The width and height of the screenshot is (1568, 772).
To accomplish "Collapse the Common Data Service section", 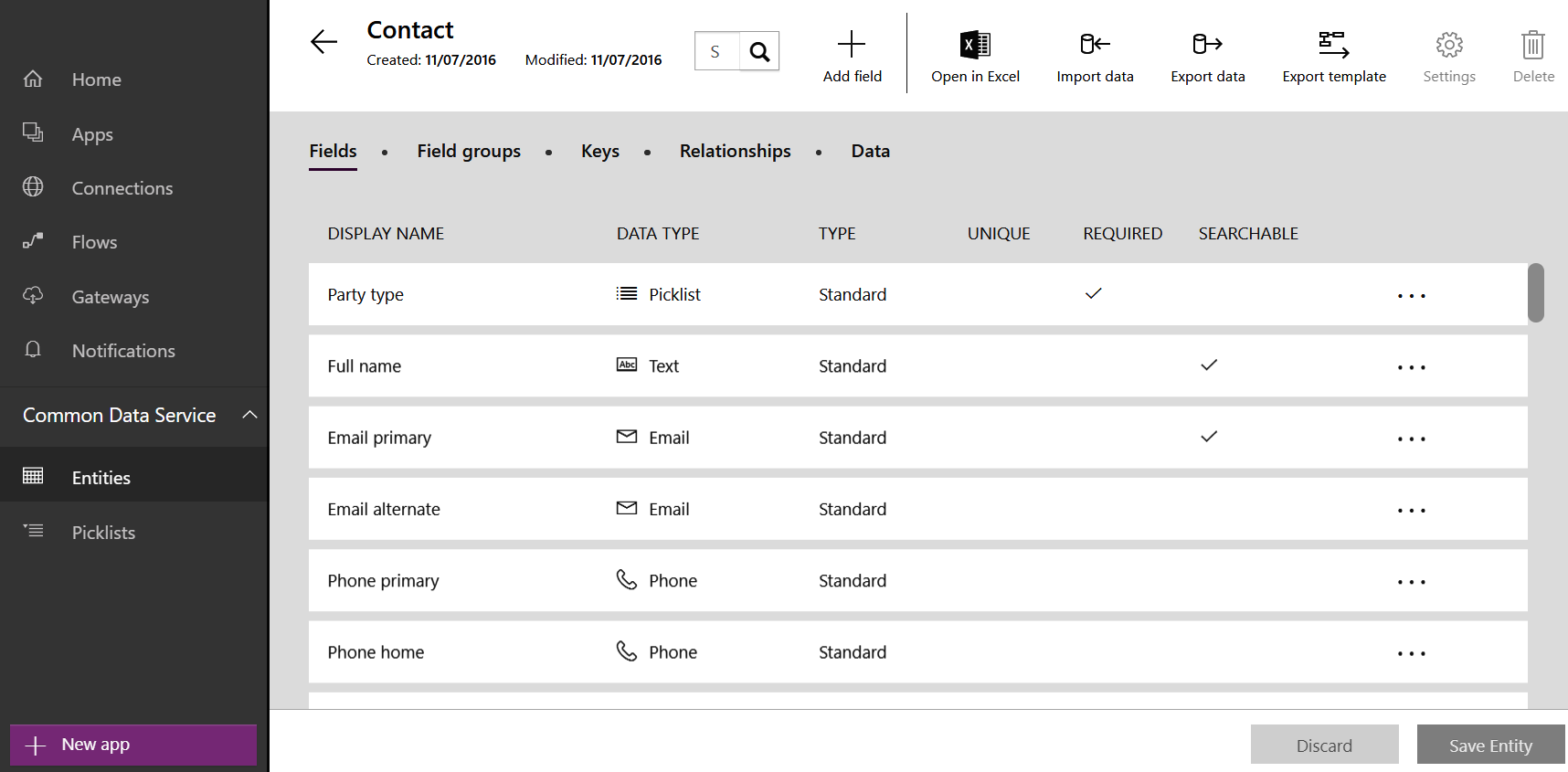I will click(x=249, y=415).
